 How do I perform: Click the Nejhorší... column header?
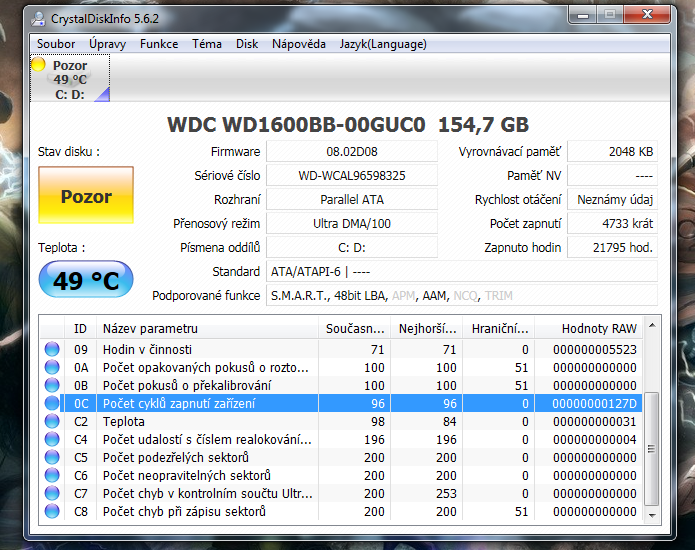click(427, 328)
